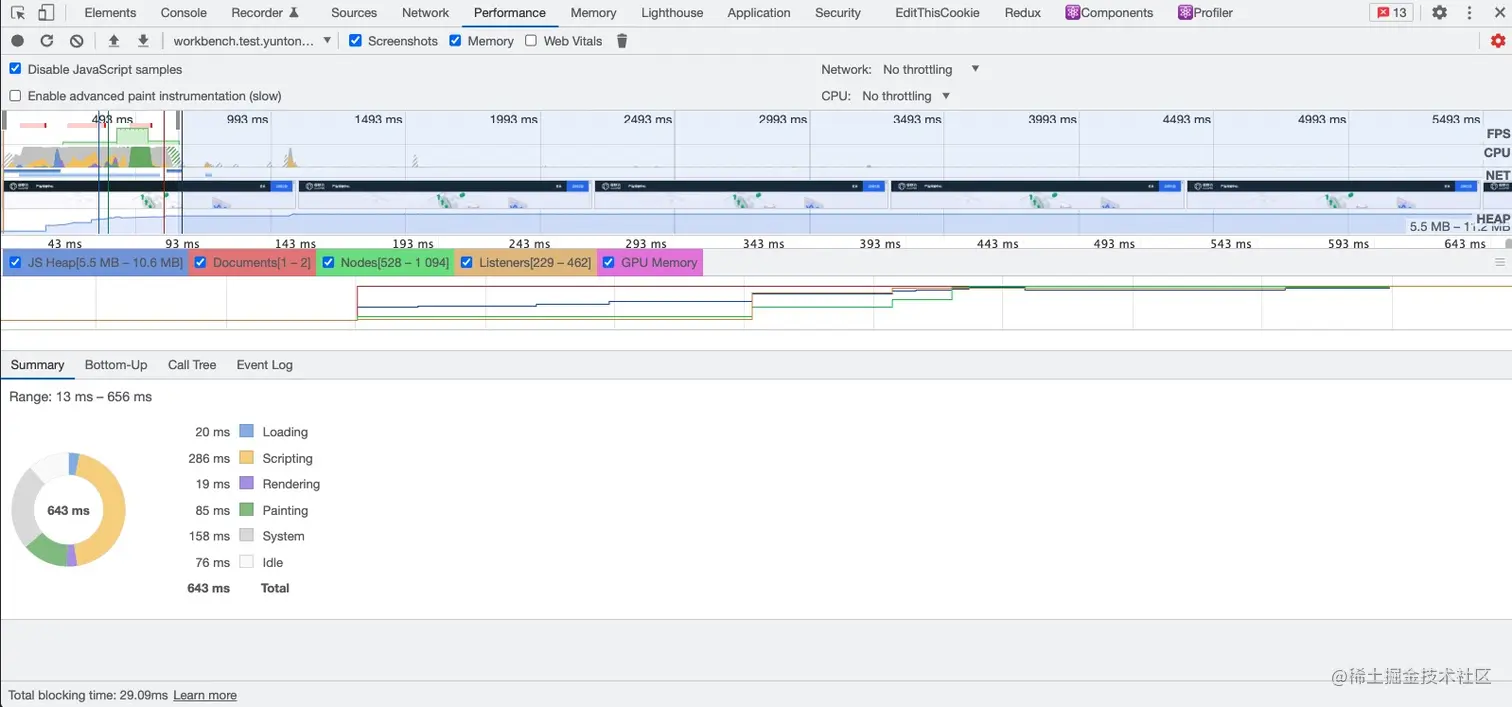The width and height of the screenshot is (1512, 707).
Task: Open the Security panel
Action: click(x=838, y=13)
